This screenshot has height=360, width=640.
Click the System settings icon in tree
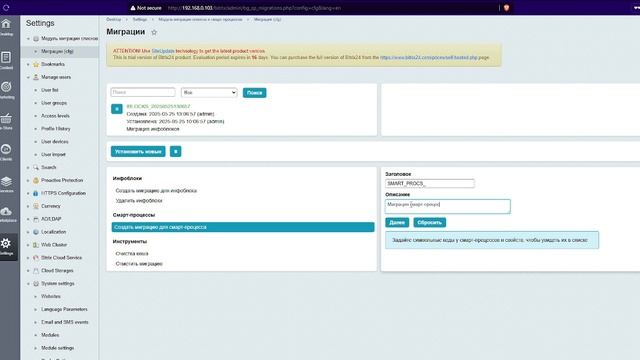pyautogui.click(x=36, y=284)
